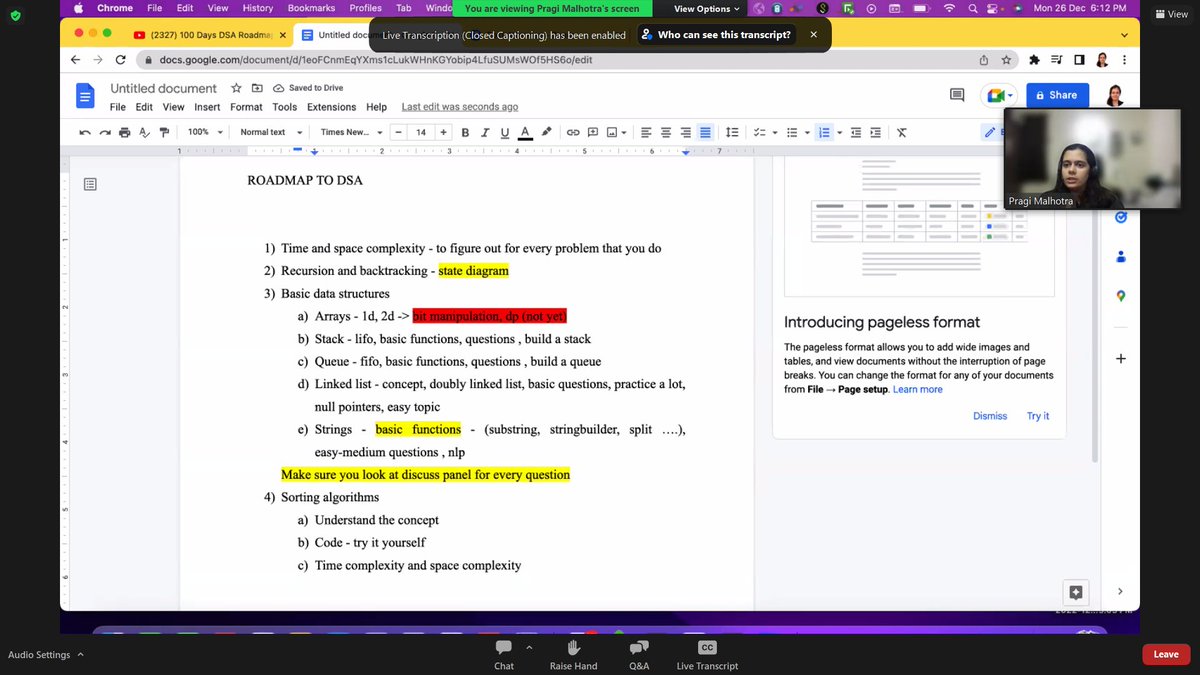Click the font size field showing 14
The image size is (1200, 675).
point(421,132)
